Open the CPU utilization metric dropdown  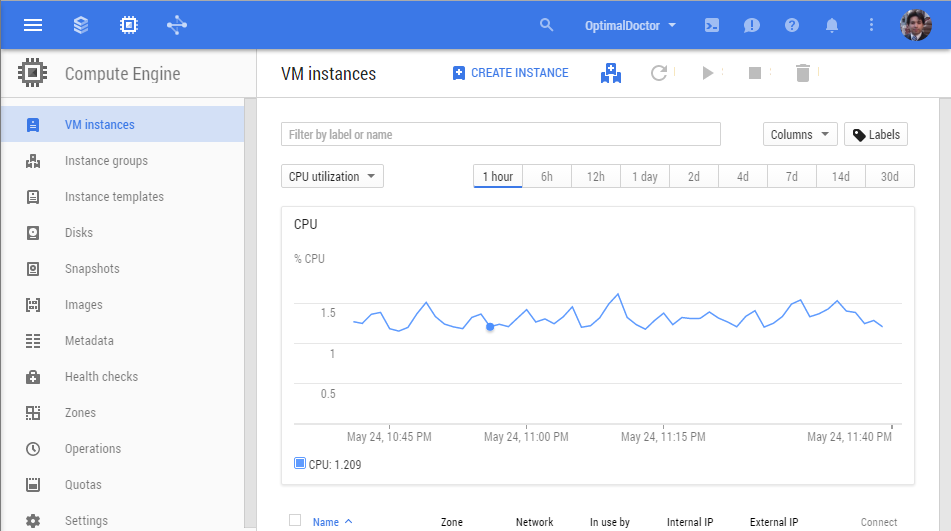(332, 176)
